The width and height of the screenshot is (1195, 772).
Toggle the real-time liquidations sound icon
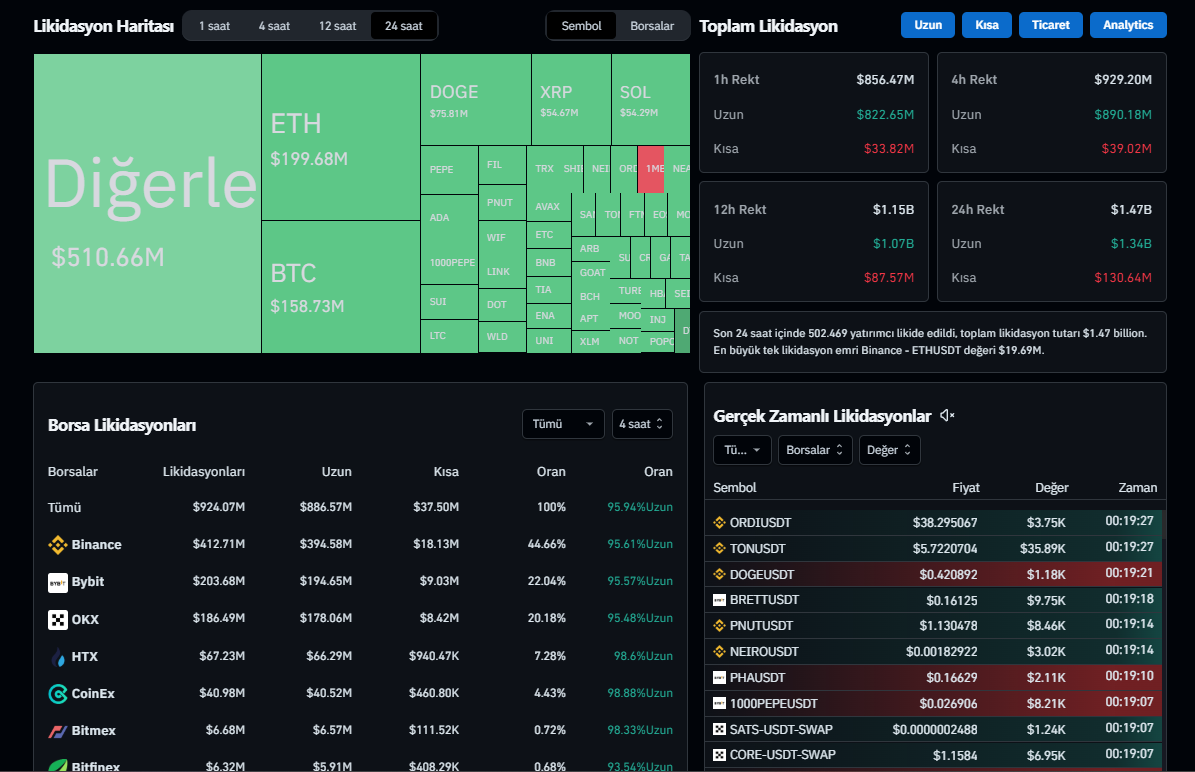click(x=947, y=416)
